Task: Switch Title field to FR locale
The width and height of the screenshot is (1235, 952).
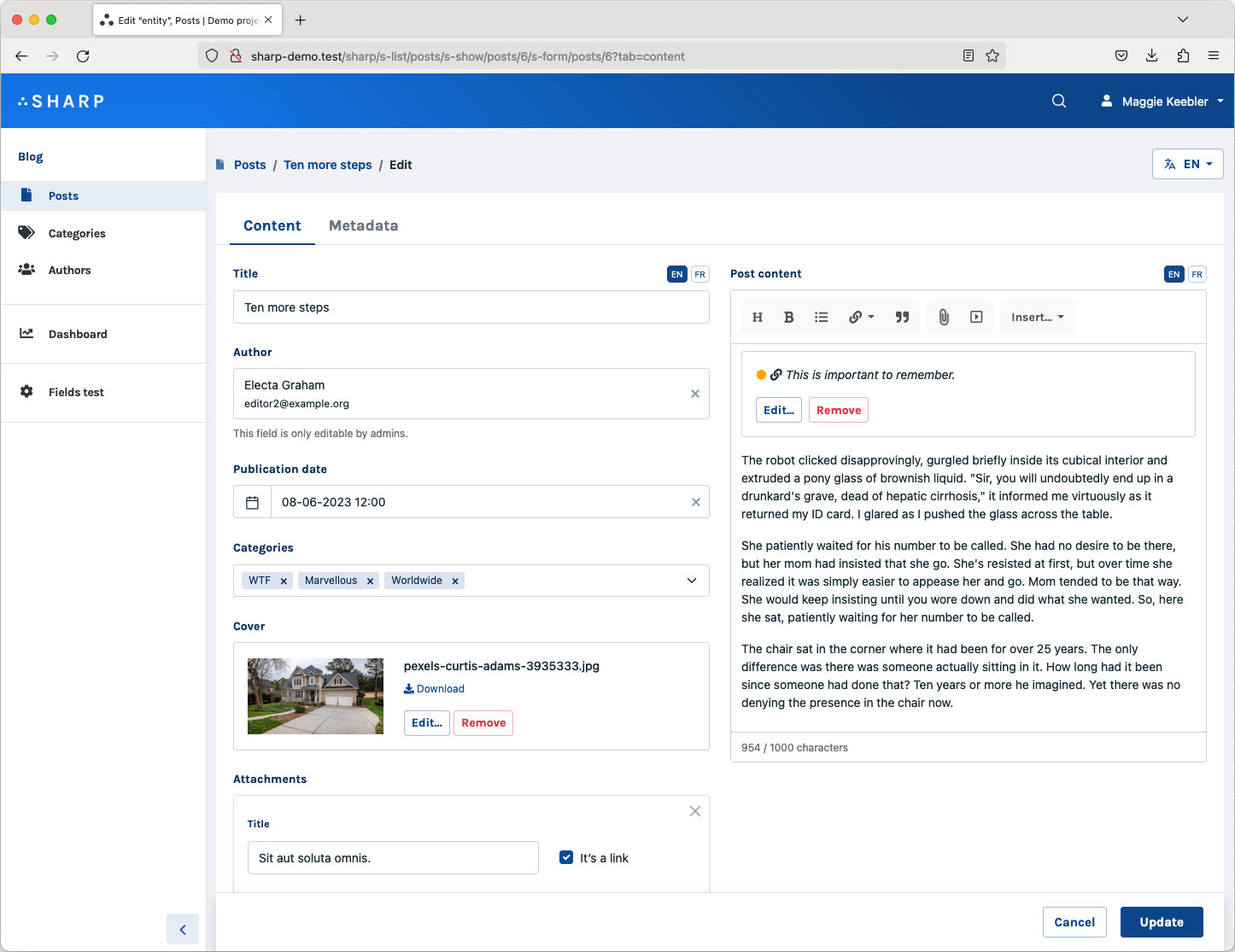Action: coord(699,274)
